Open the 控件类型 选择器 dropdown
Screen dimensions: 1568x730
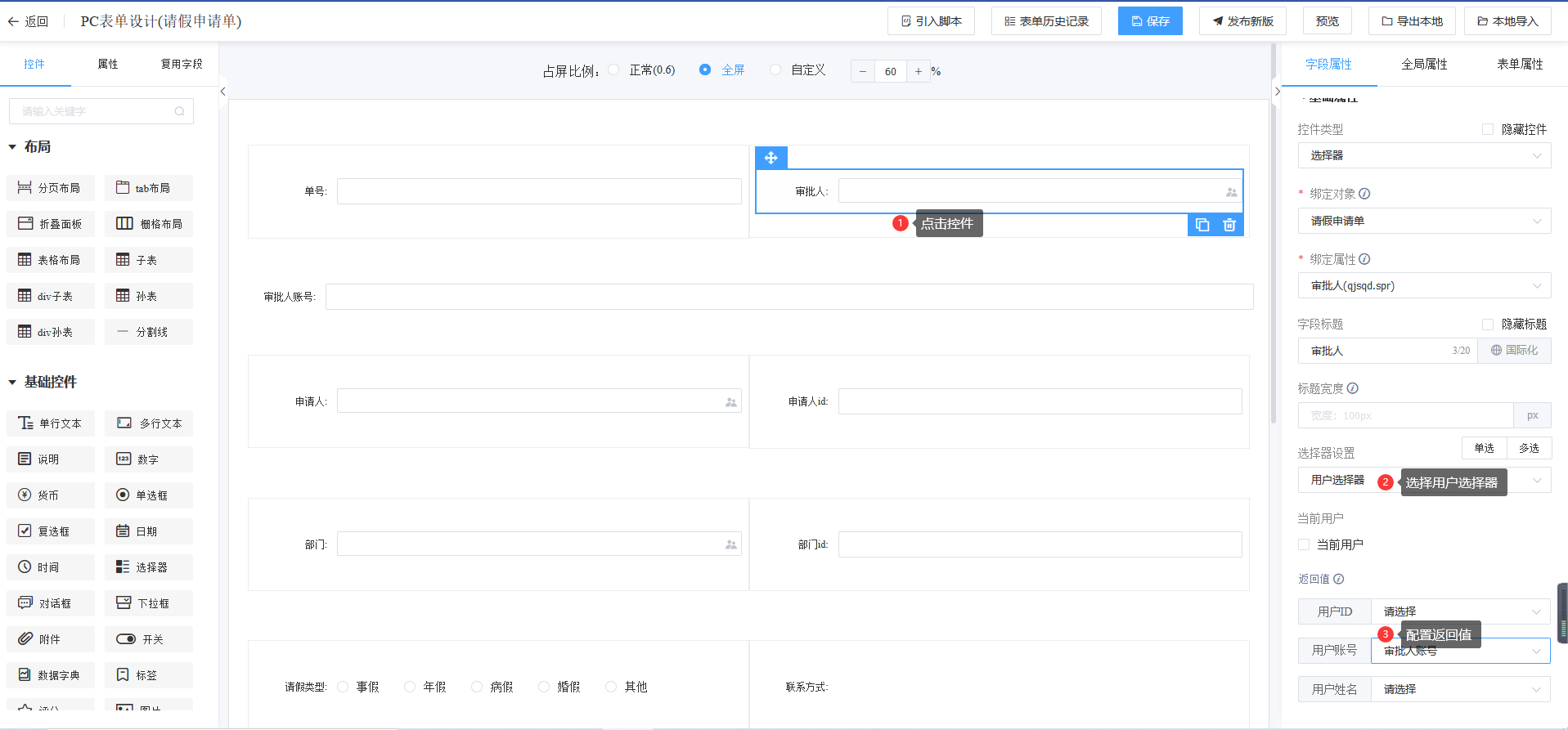[1423, 155]
